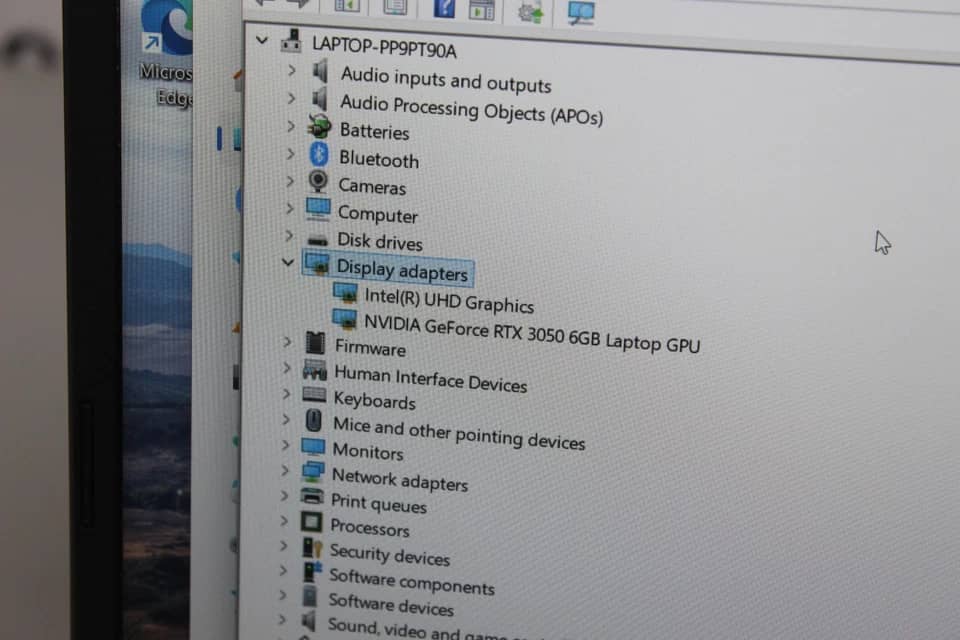Select Human Interface Devices label
This screenshot has height=640, width=960.
(x=431, y=378)
